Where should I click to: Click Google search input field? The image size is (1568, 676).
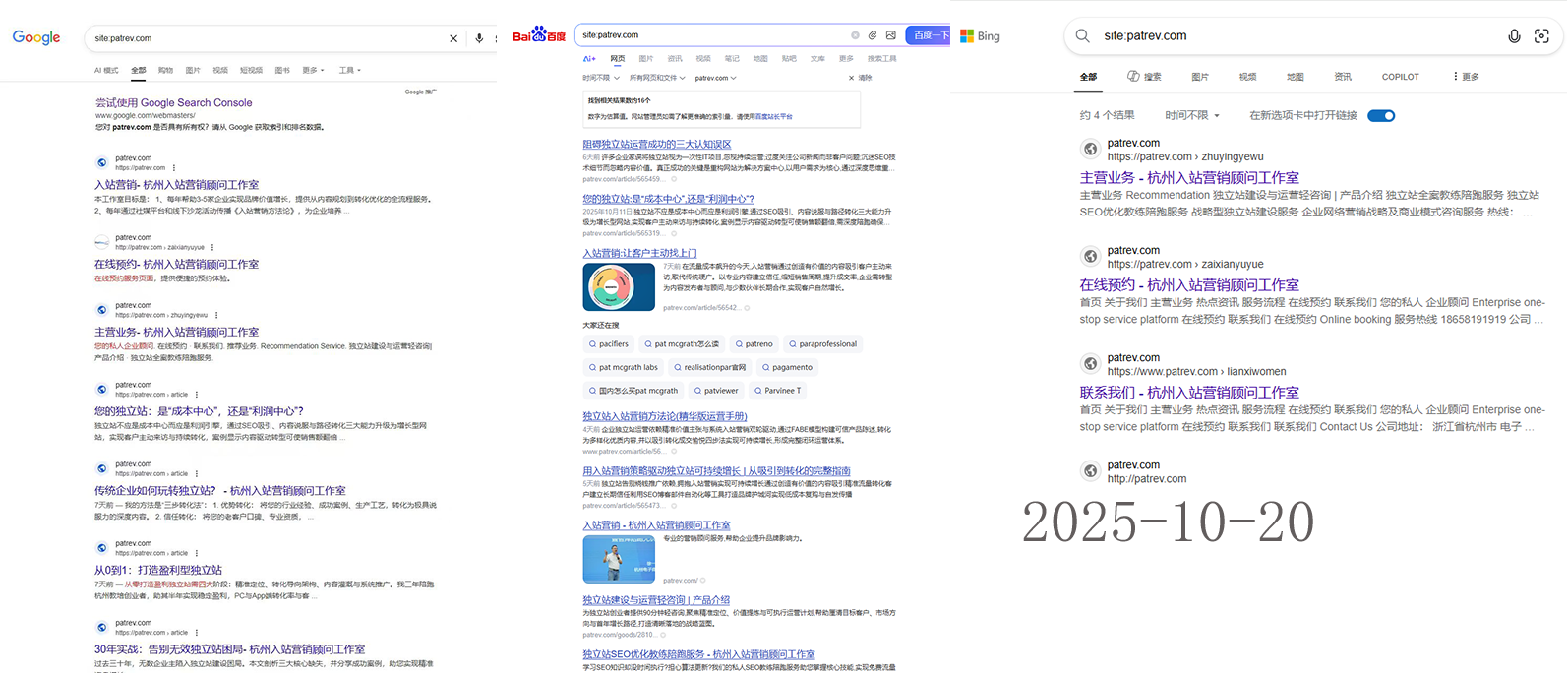(266, 38)
